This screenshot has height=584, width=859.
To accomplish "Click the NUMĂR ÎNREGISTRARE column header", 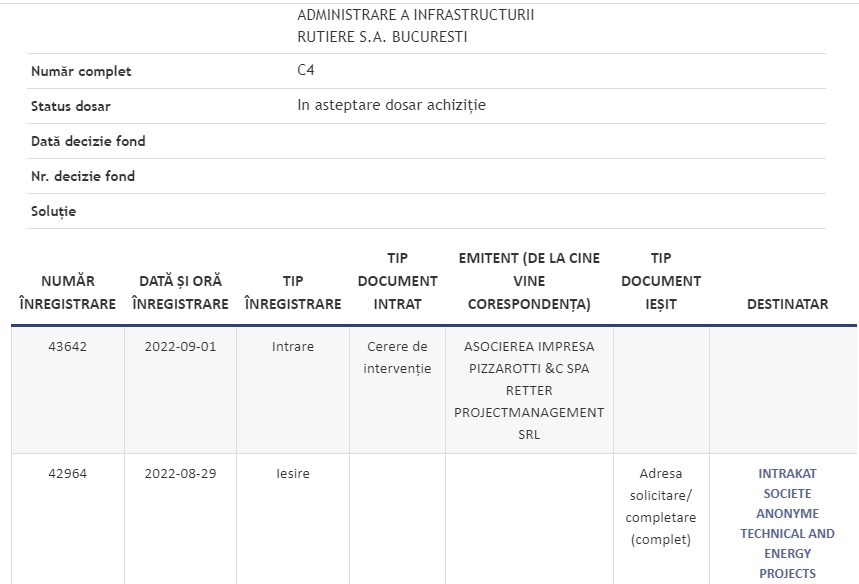I will pyautogui.click(x=68, y=293).
